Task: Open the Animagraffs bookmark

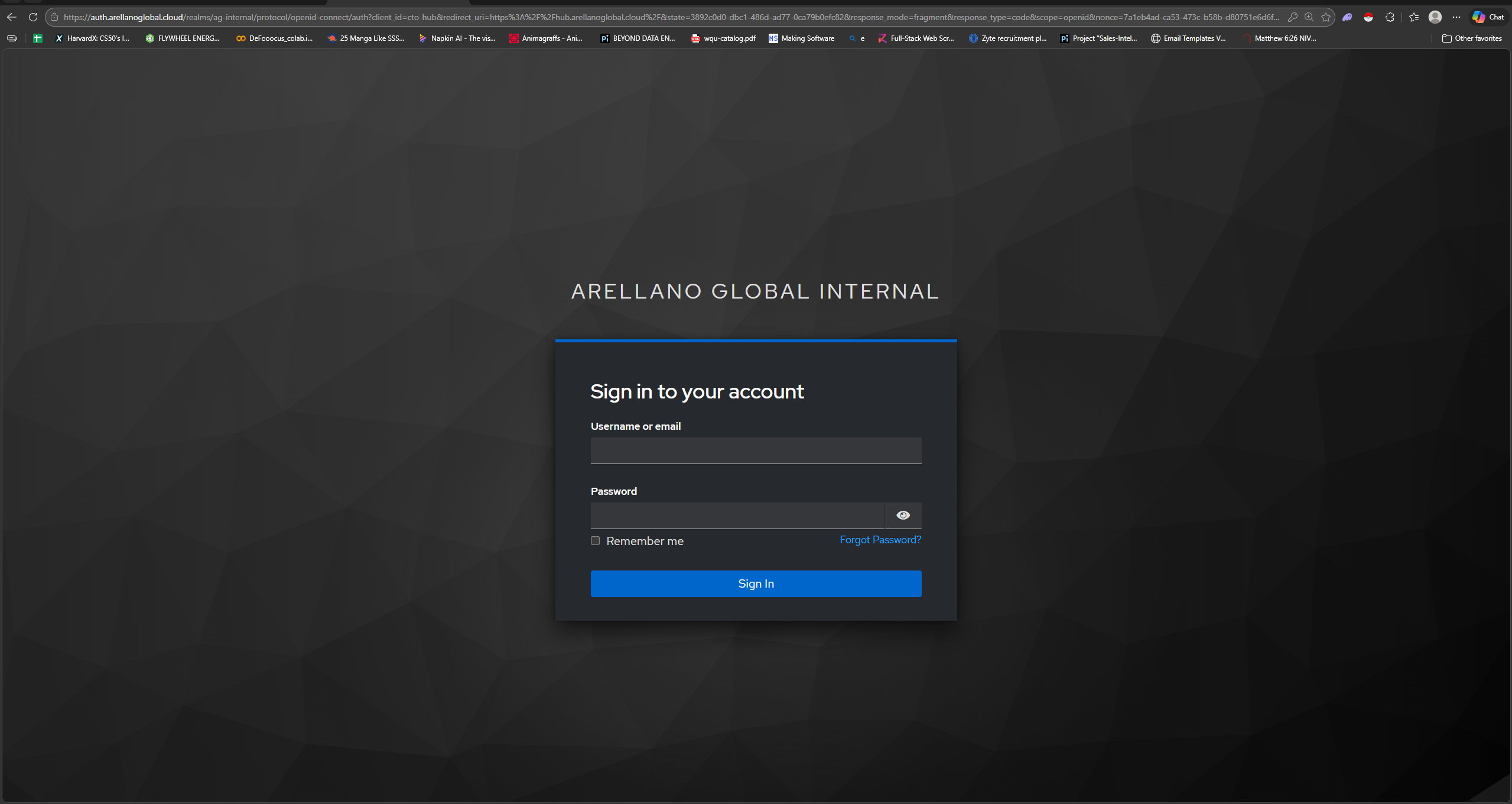Action: [x=546, y=38]
